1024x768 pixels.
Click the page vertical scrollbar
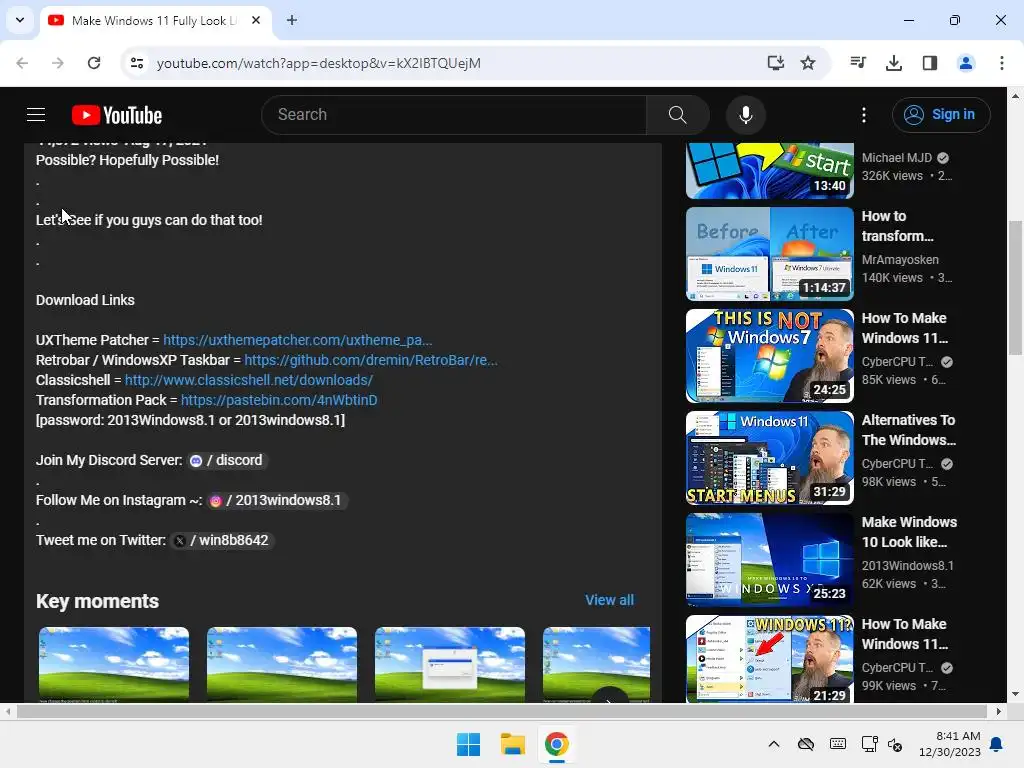[1015, 288]
